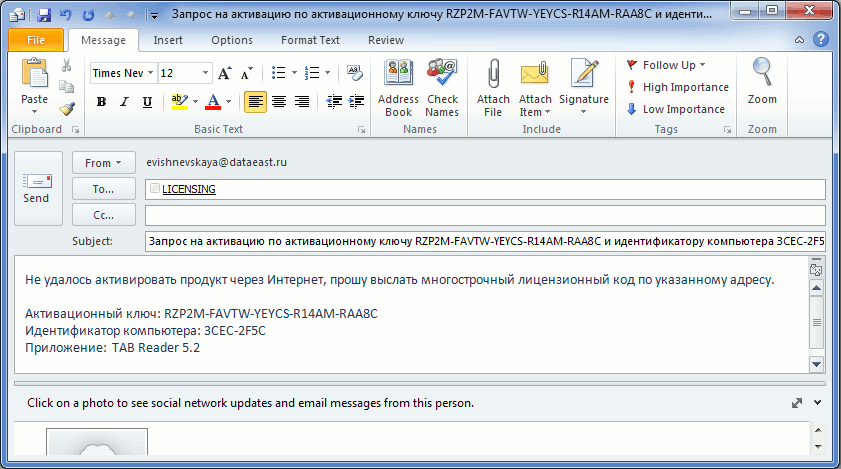Open the Address Book

[x=398, y=89]
